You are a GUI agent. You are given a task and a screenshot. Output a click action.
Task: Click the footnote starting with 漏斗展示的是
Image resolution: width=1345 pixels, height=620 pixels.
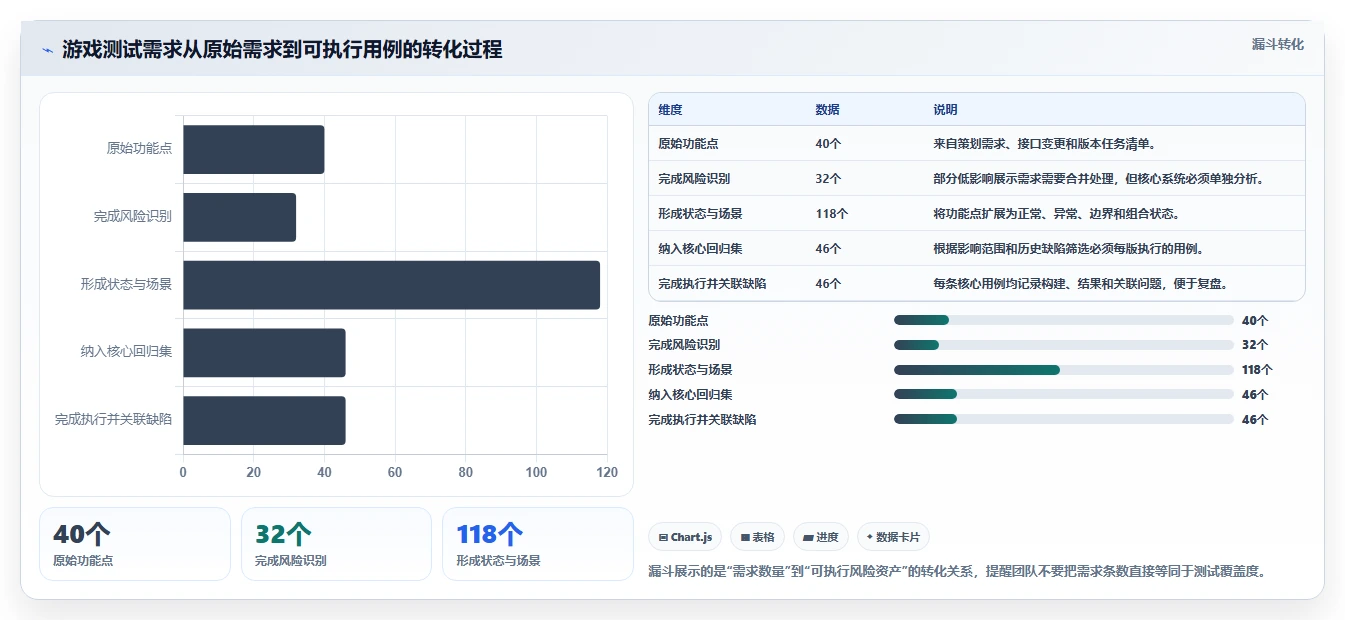pos(959,572)
